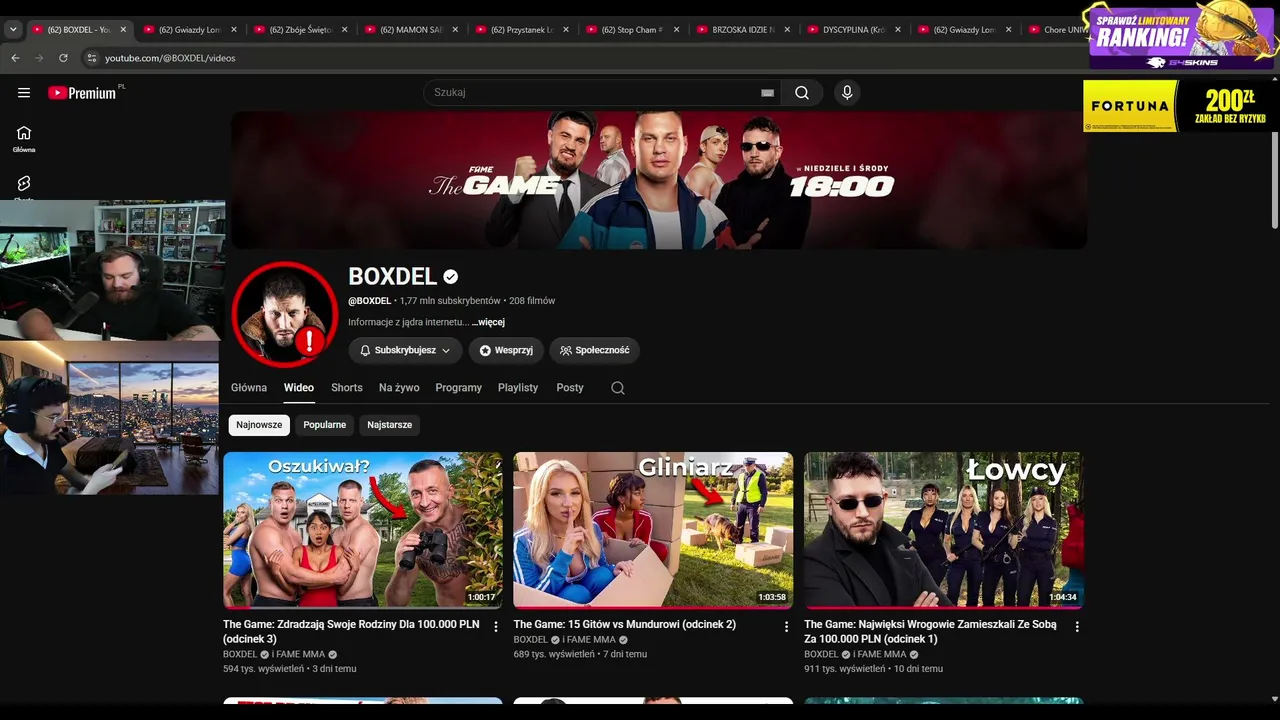Open the on-screen keyboard in search box

tap(767, 93)
